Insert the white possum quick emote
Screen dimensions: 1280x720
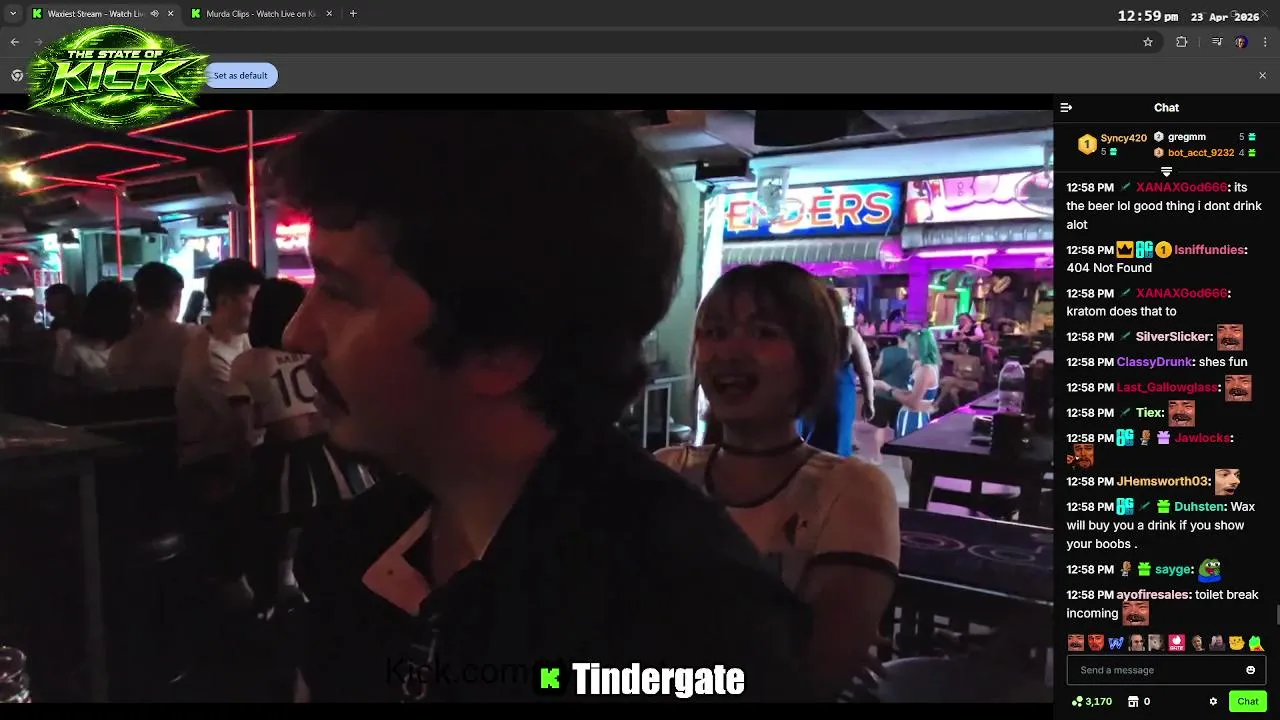[1156, 642]
